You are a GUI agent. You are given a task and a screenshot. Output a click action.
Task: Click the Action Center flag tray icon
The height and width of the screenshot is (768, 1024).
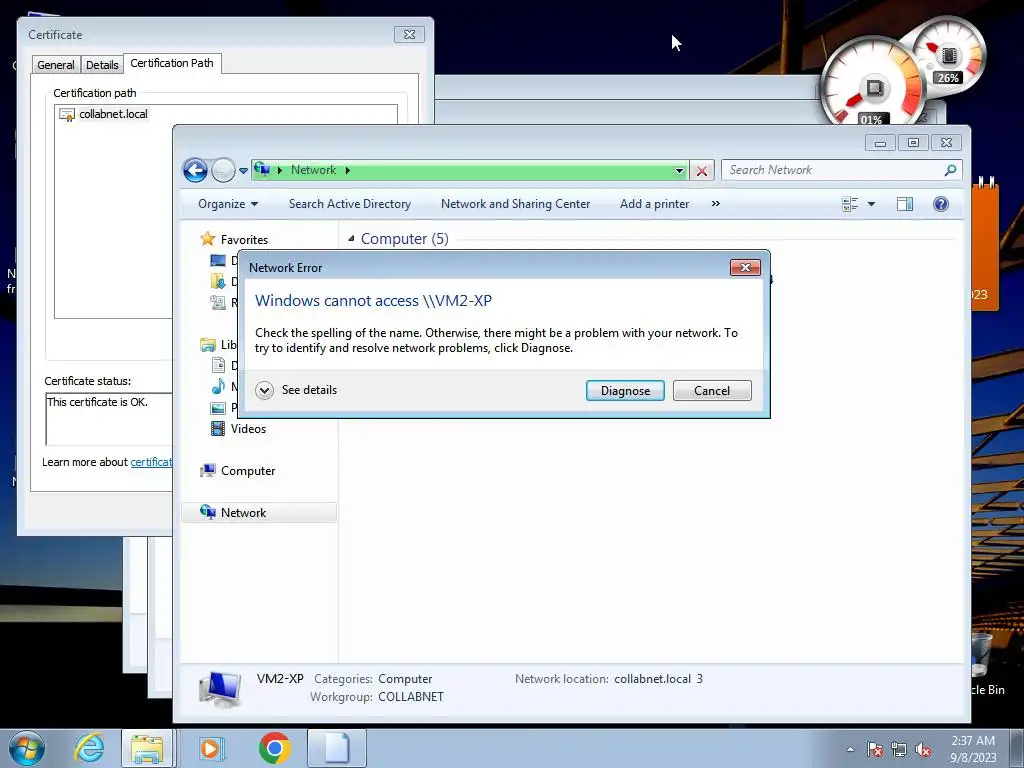(875, 750)
